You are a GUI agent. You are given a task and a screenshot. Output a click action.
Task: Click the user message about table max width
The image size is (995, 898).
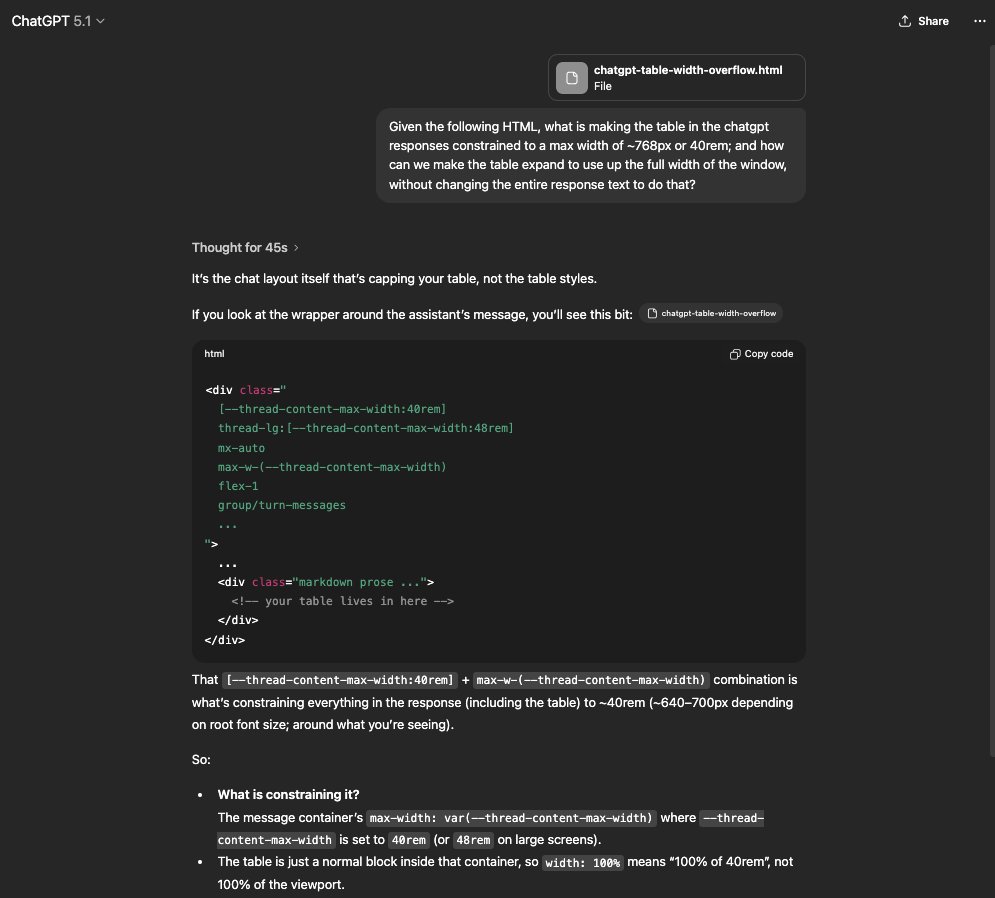coord(590,155)
